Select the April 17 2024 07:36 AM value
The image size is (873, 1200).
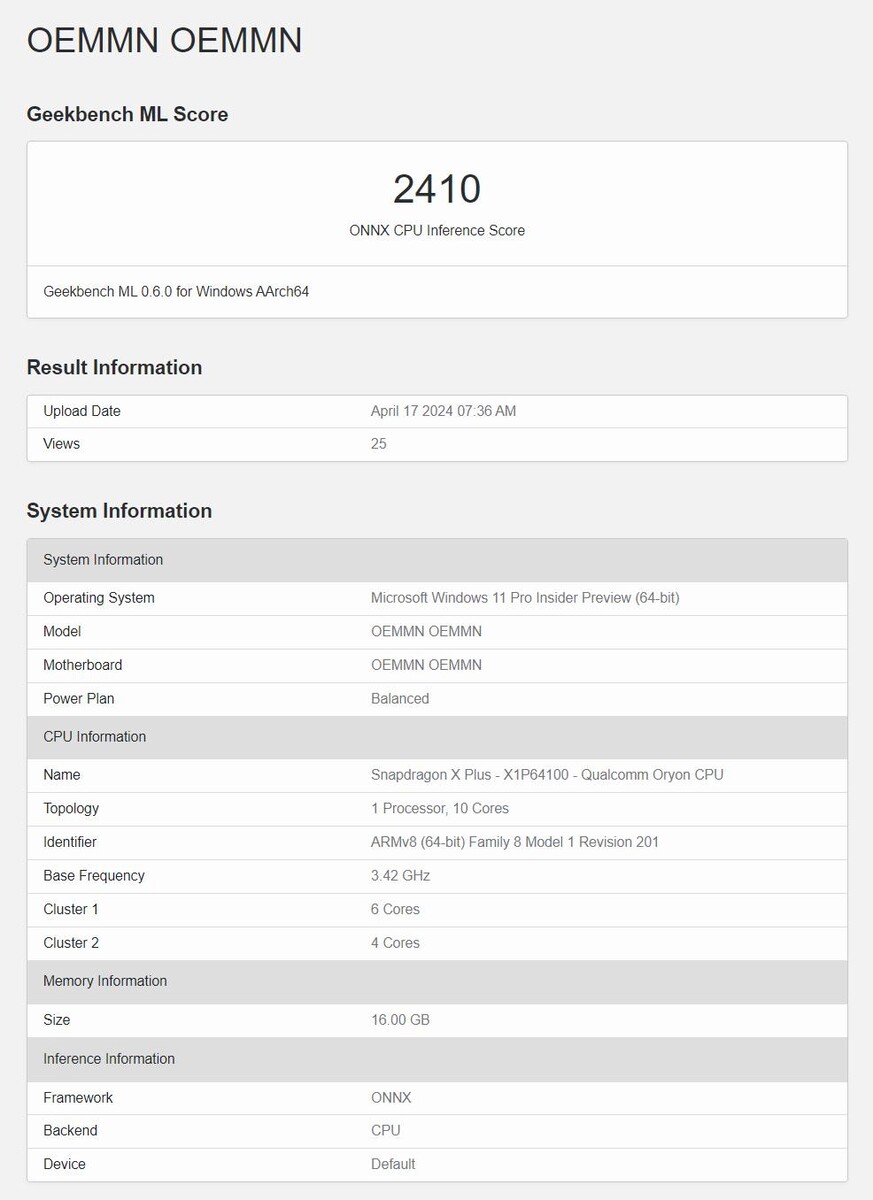[443, 411]
